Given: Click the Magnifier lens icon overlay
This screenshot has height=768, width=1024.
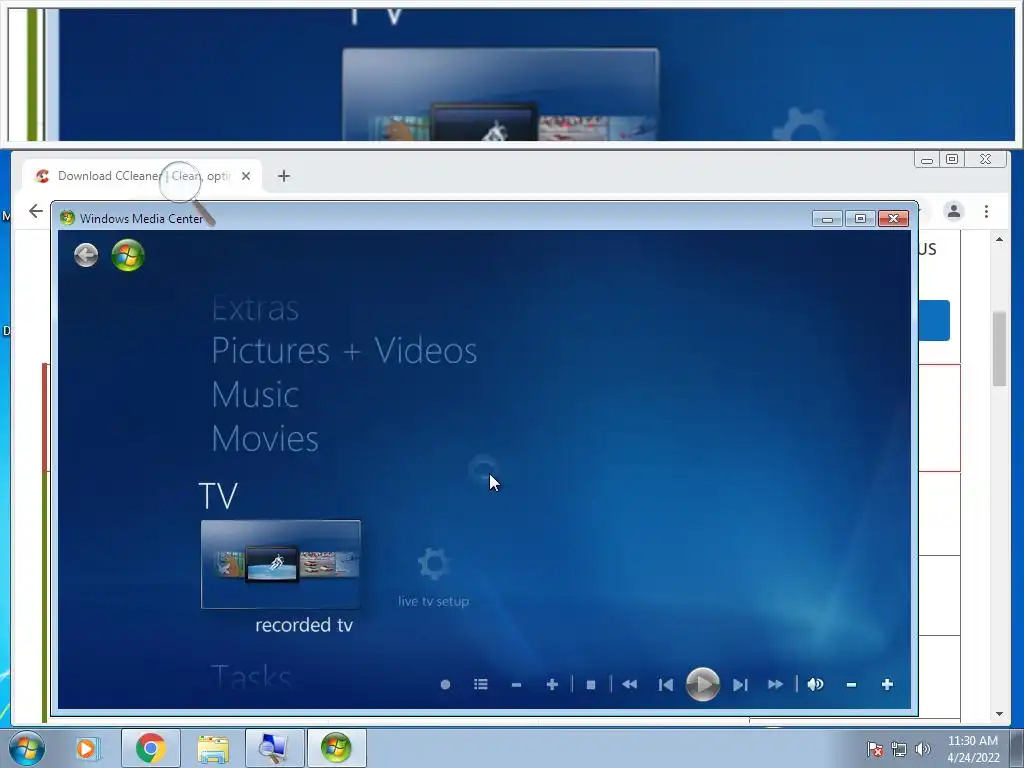Looking at the screenshot, I should [x=186, y=192].
